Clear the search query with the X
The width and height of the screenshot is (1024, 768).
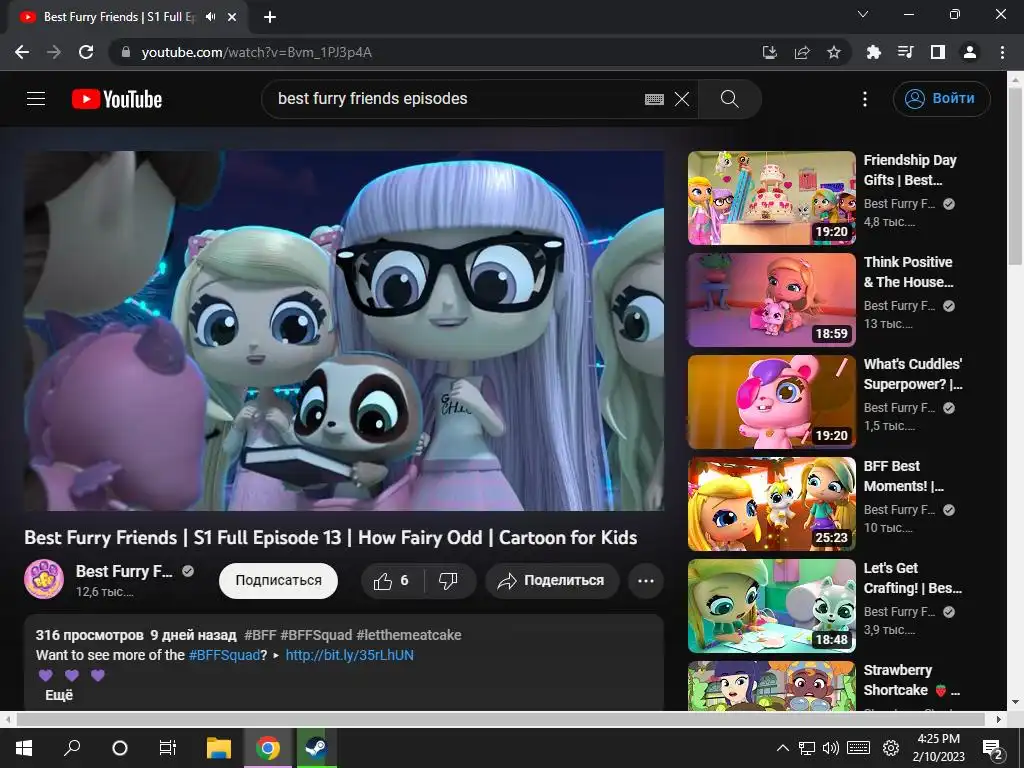[x=682, y=99]
